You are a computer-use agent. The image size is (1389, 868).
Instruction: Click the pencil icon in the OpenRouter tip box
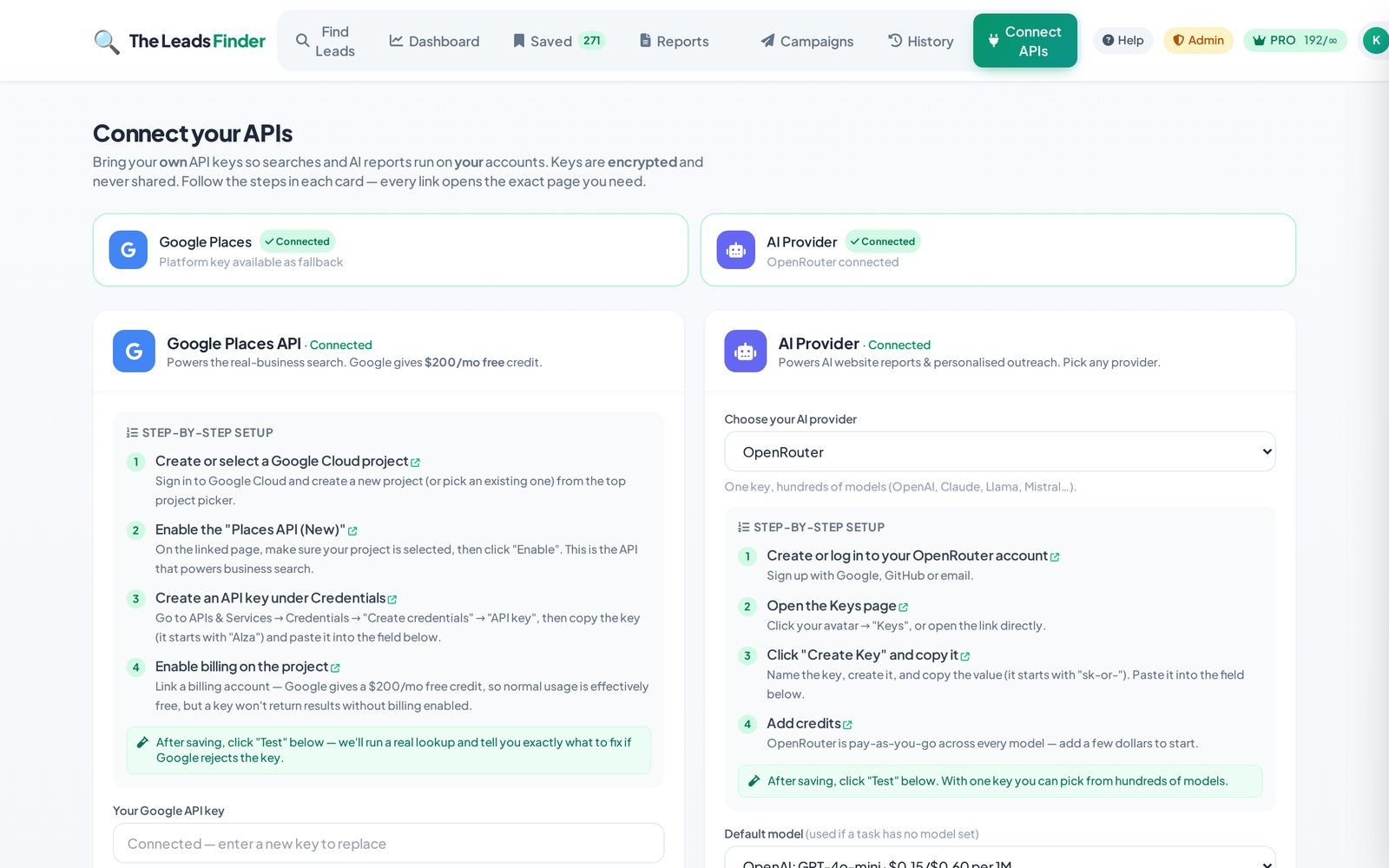pyautogui.click(x=754, y=781)
